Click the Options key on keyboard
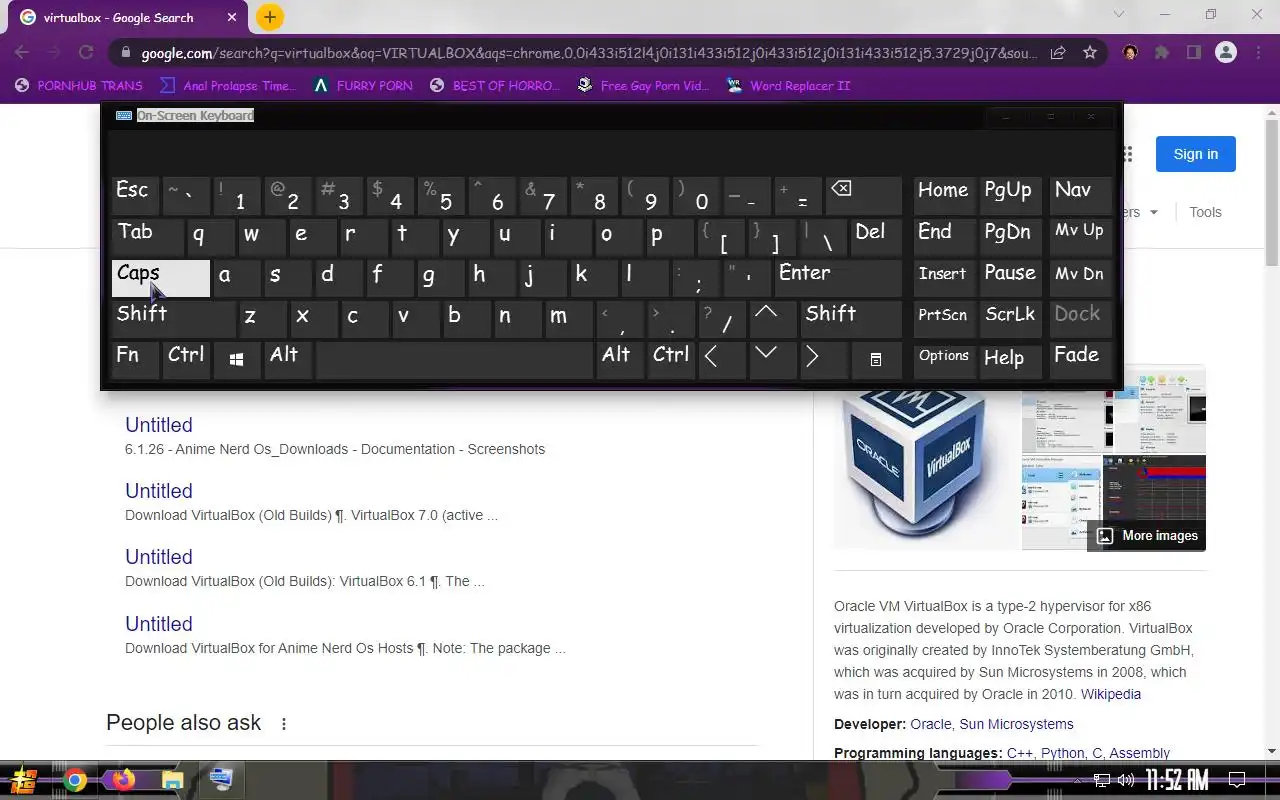The image size is (1280, 800). point(944,359)
